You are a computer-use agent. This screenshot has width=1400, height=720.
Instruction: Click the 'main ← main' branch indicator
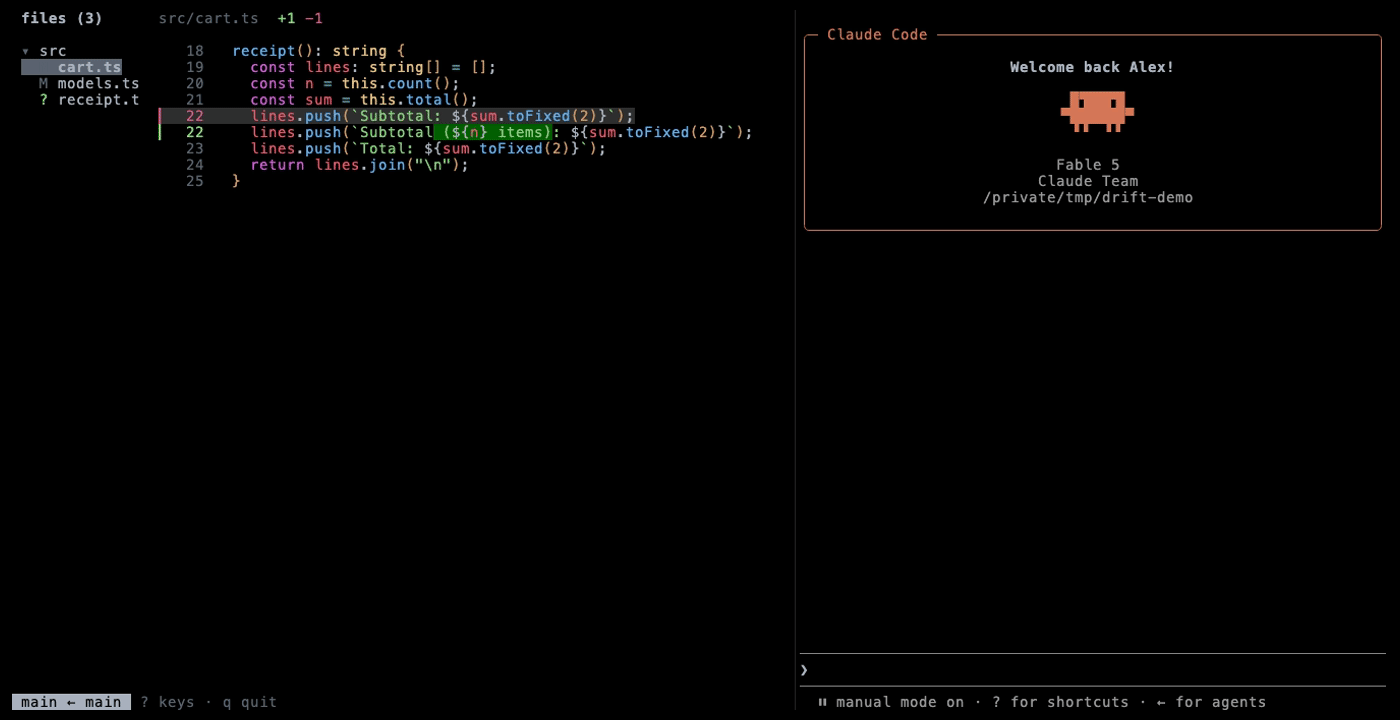71,702
